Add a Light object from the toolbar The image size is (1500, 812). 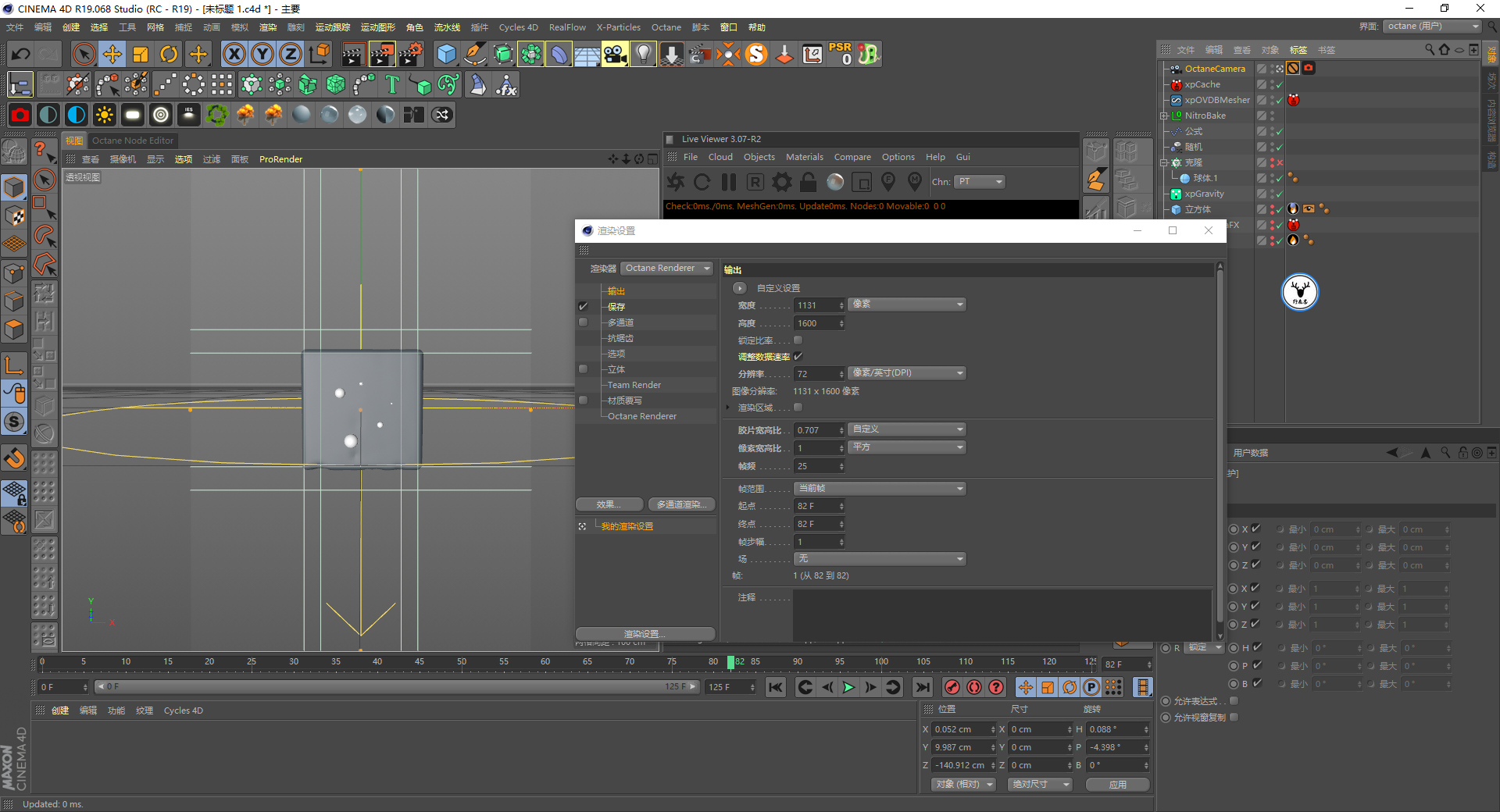coord(643,54)
